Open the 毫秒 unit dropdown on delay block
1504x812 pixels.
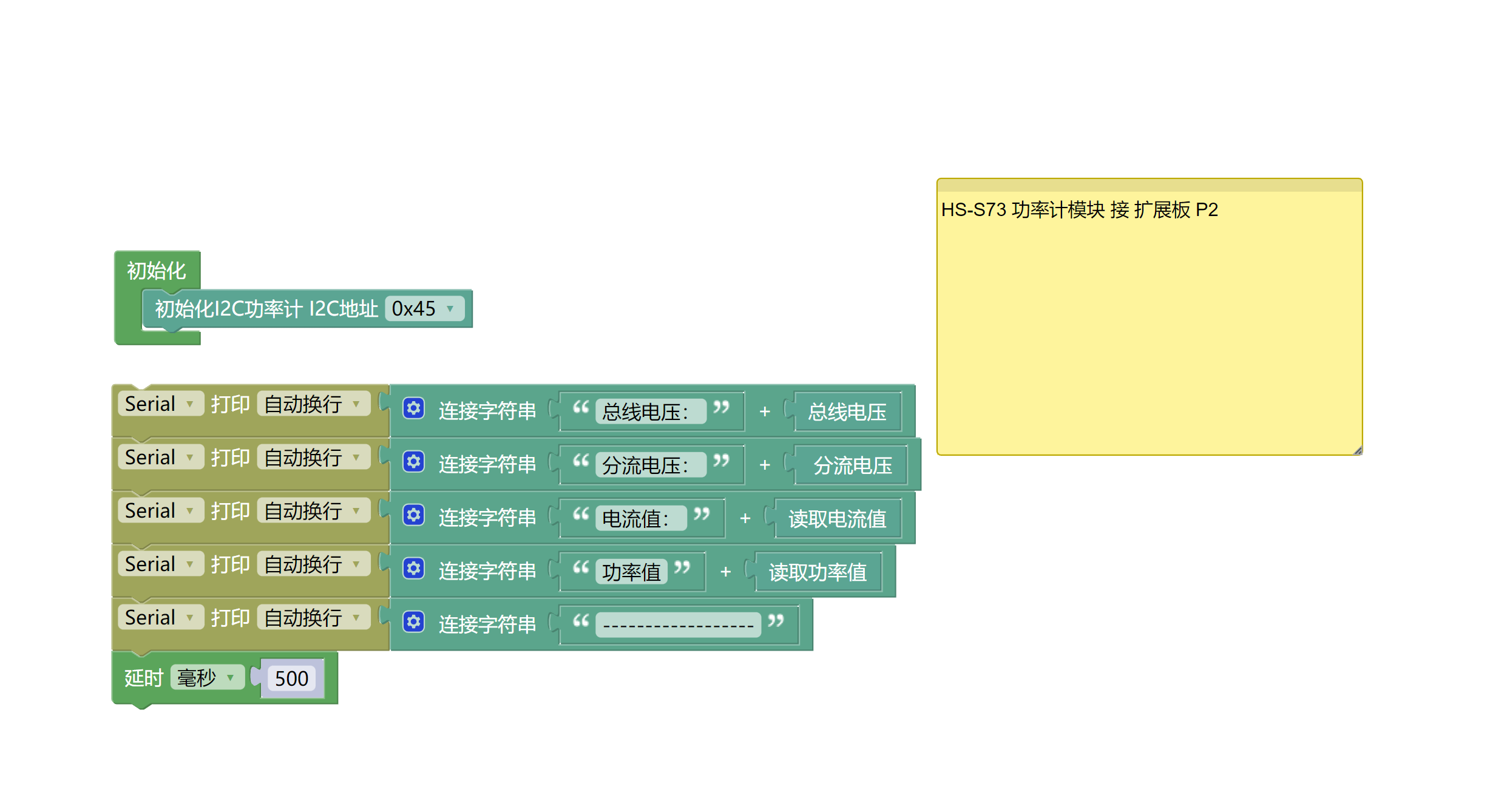[207, 677]
